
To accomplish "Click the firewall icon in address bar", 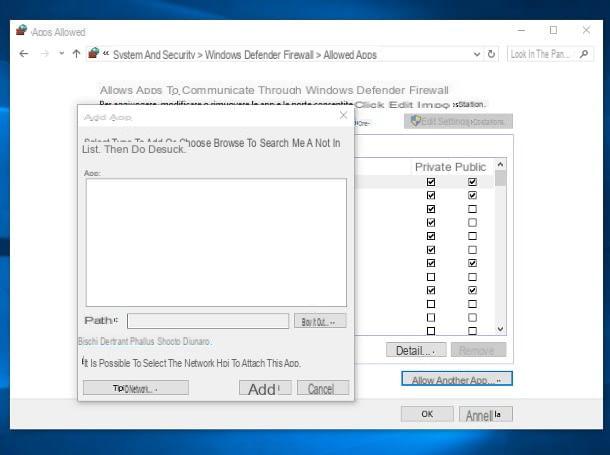I will [94, 53].
